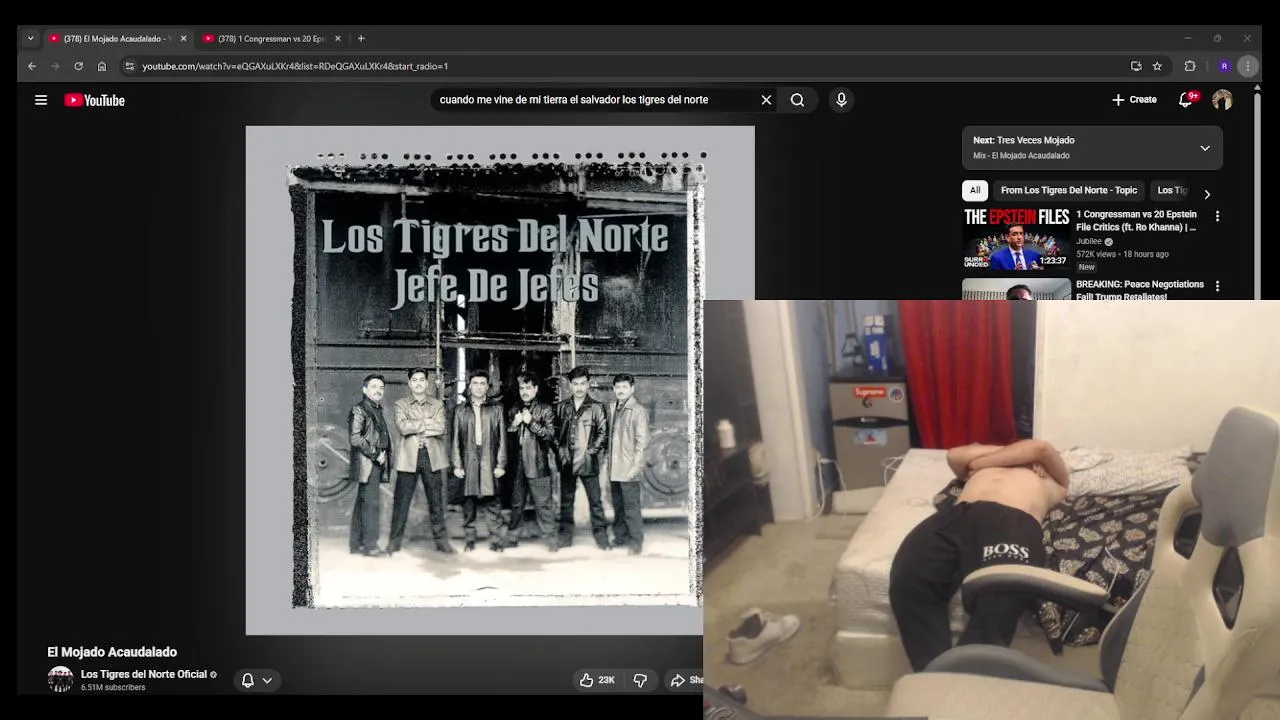
Task: Click Mix - El Mojado Acaudalado subtitle
Action: tap(1021, 156)
